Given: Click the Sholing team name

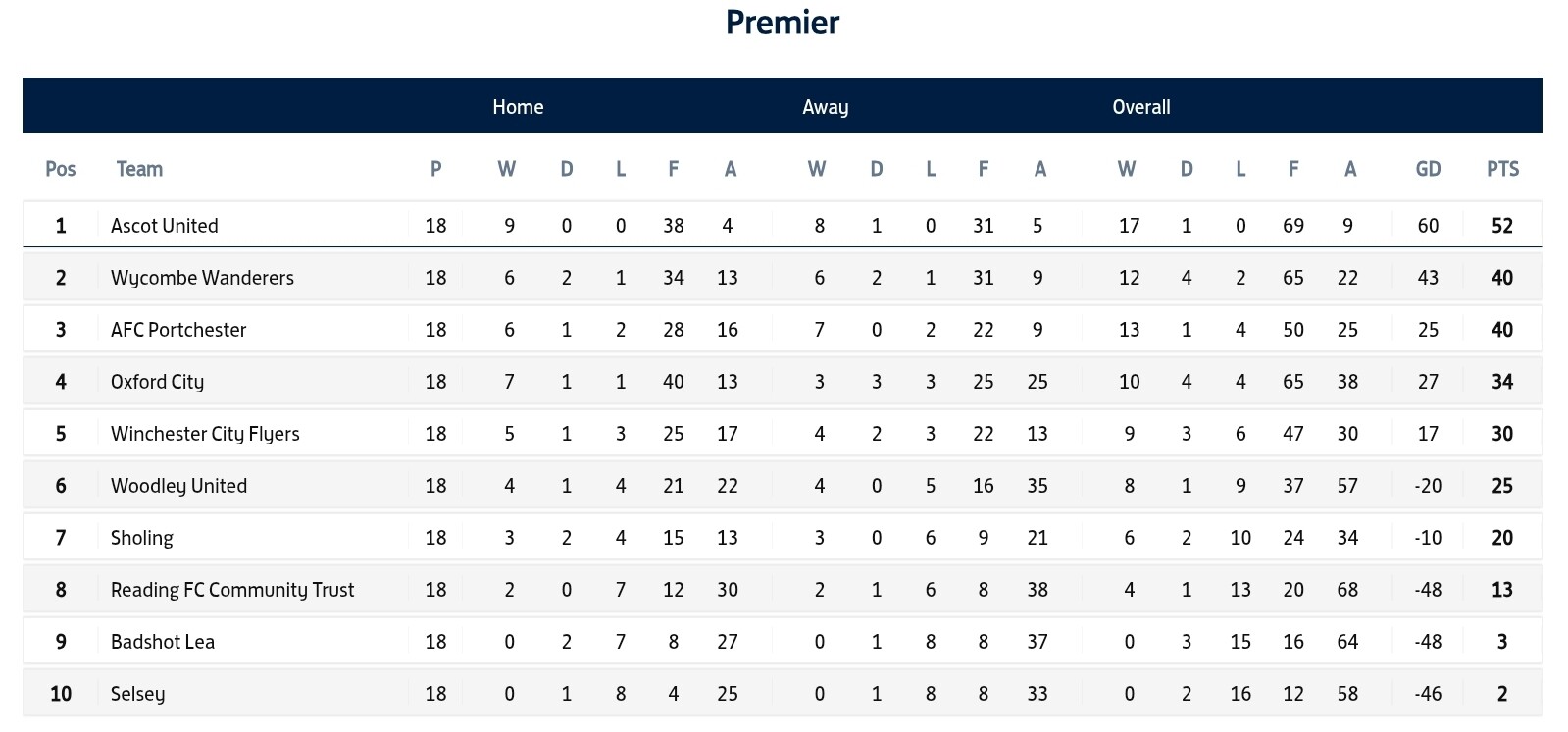Looking at the screenshot, I should pyautogui.click(x=141, y=538).
